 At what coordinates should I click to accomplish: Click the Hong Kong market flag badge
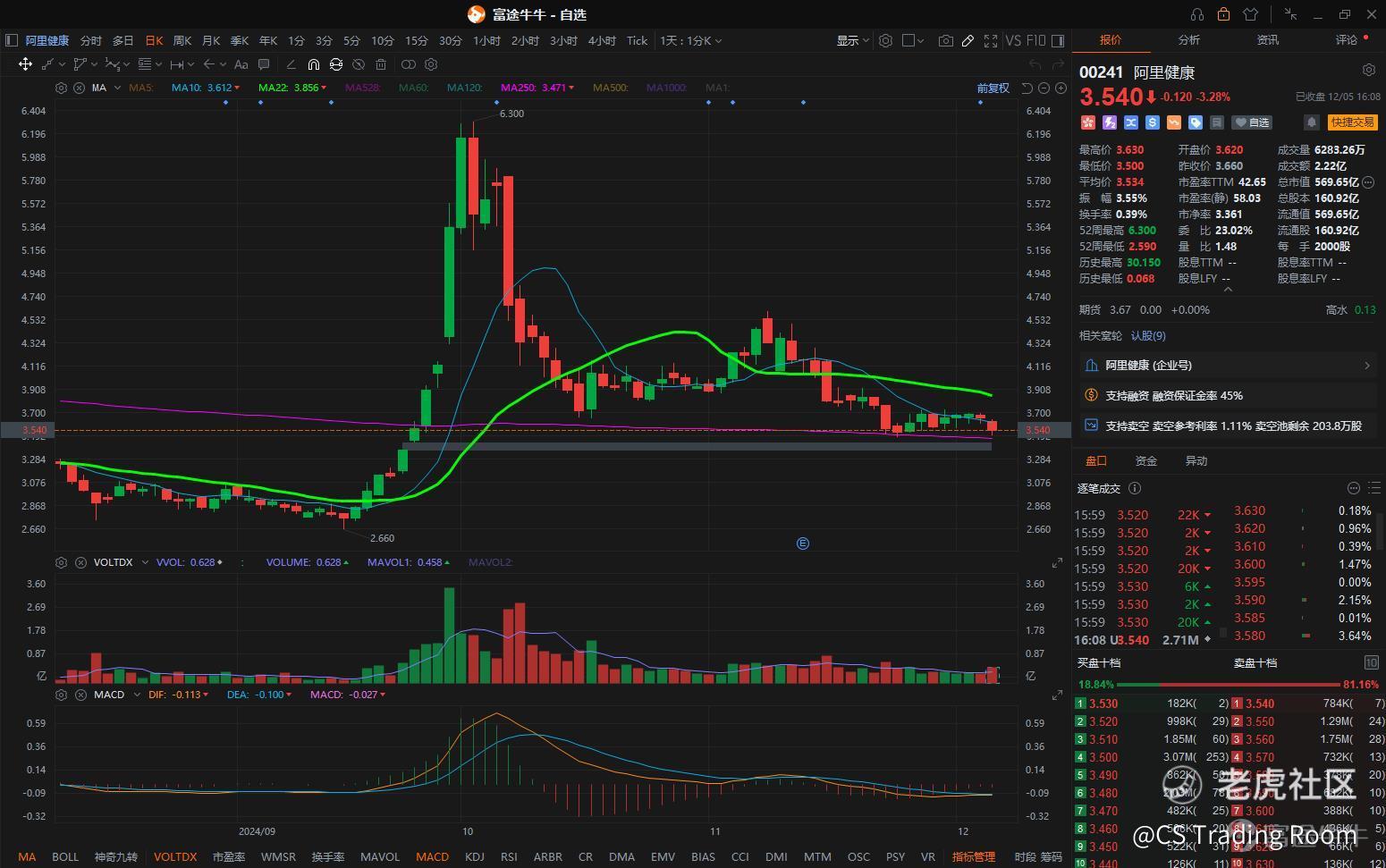point(1088,122)
